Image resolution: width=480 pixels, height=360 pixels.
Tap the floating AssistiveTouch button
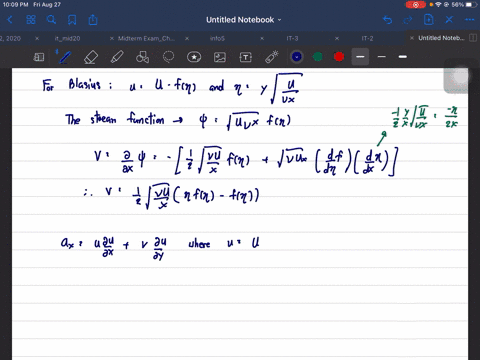click(x=461, y=77)
